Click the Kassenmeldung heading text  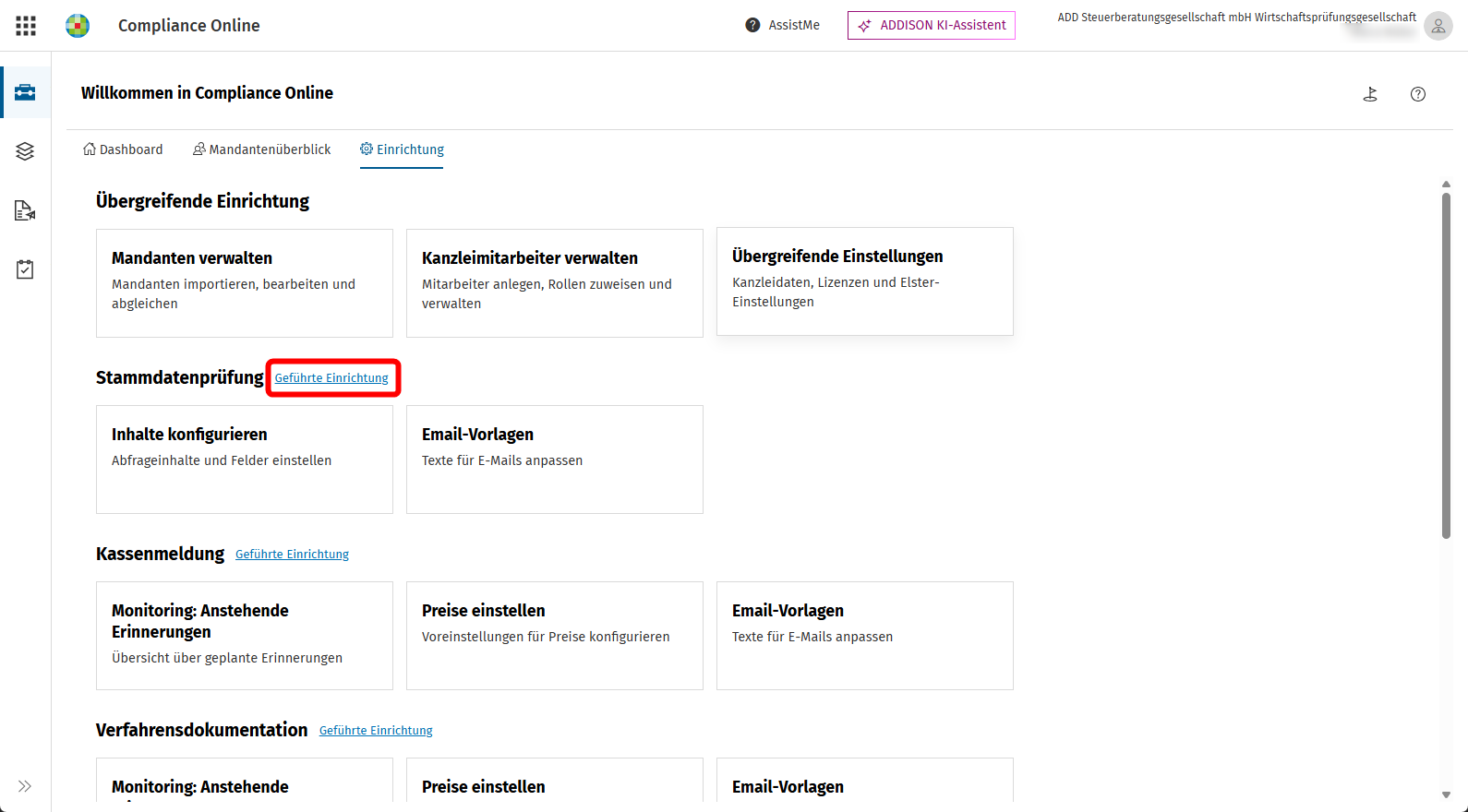tap(160, 554)
